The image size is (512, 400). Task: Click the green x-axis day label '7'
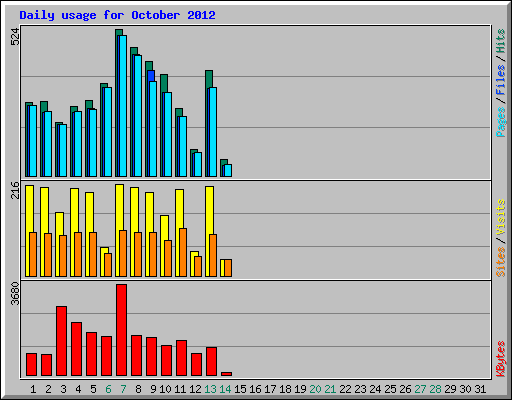[x=123, y=389]
